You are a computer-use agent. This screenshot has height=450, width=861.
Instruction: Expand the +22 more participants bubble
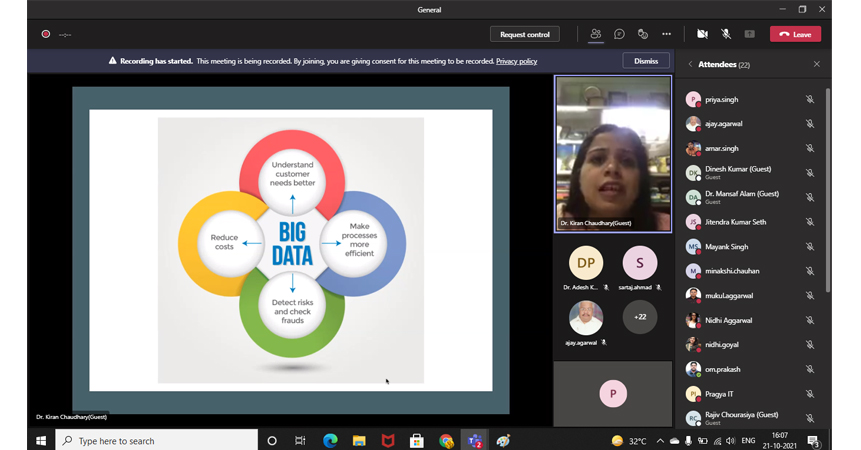pos(640,317)
